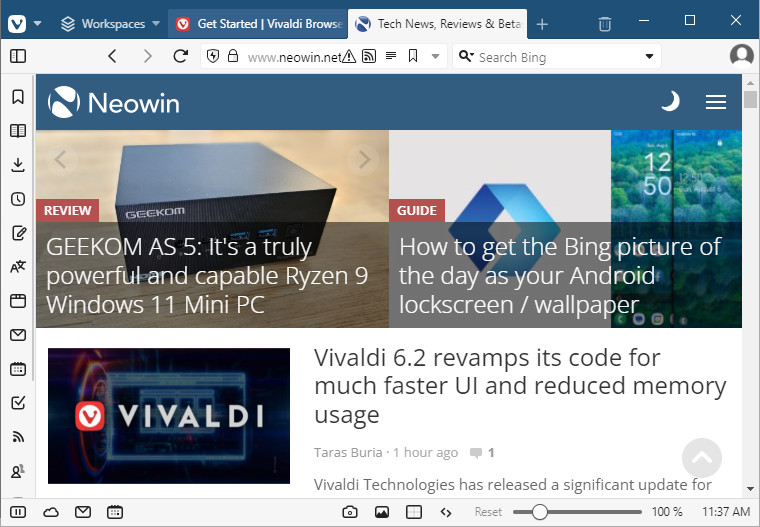
Task: Open the Downloads panel in sidebar
Action: [17, 165]
